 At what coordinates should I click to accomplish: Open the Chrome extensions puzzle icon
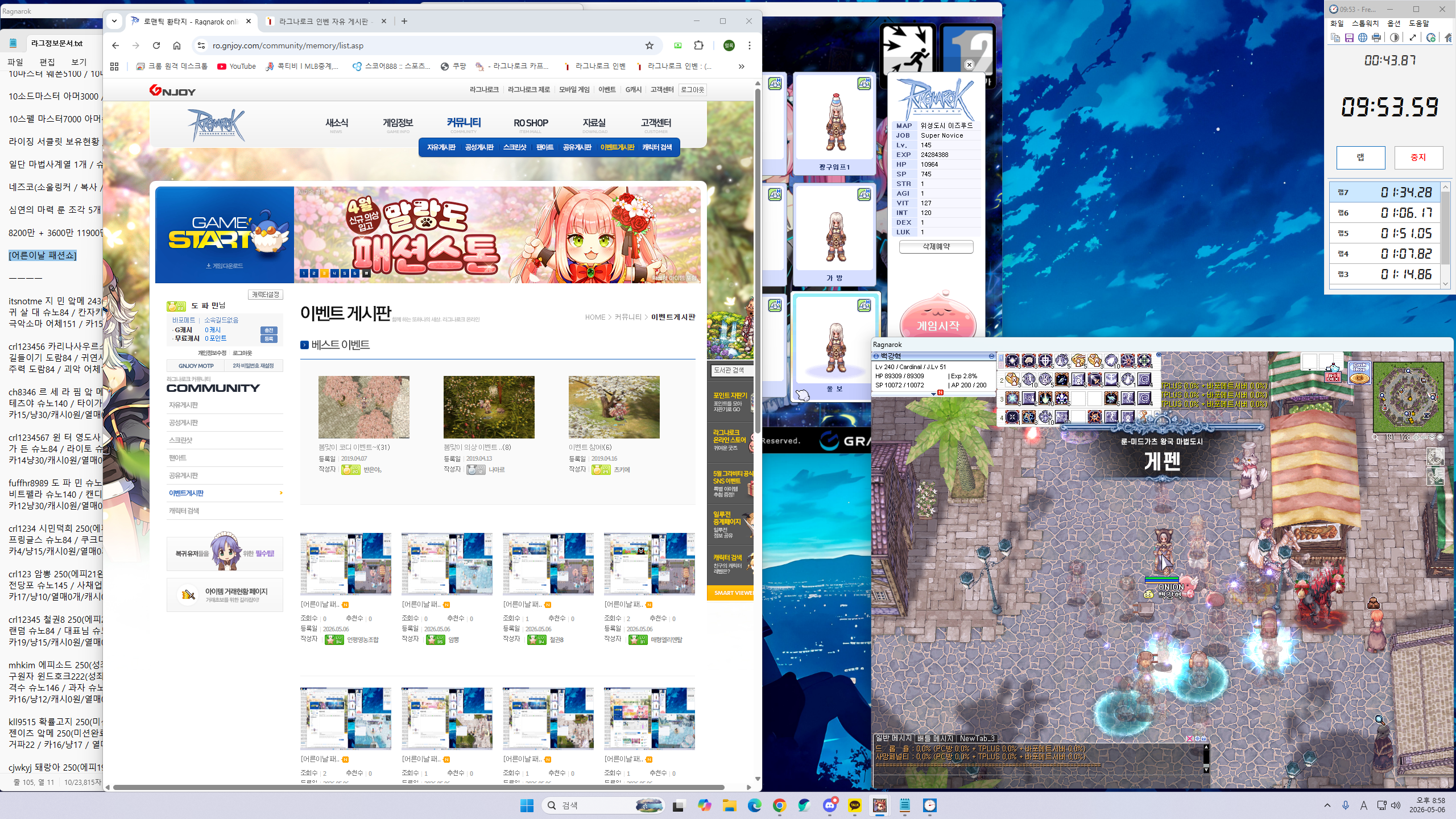tap(699, 45)
